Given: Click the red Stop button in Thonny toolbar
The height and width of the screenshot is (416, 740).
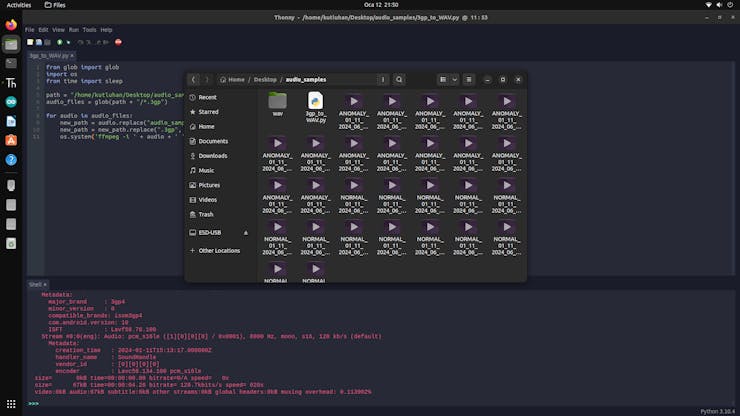Looking at the screenshot, I should (x=118, y=42).
